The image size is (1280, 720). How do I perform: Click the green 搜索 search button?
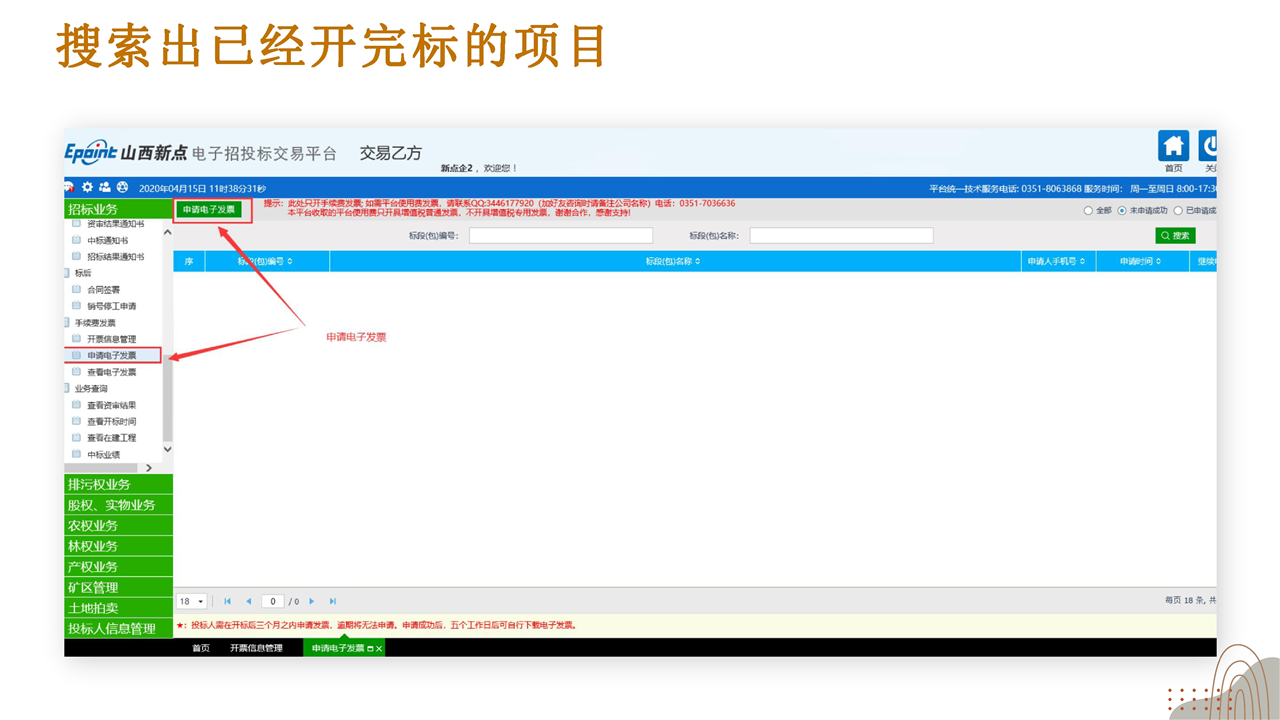1175,236
